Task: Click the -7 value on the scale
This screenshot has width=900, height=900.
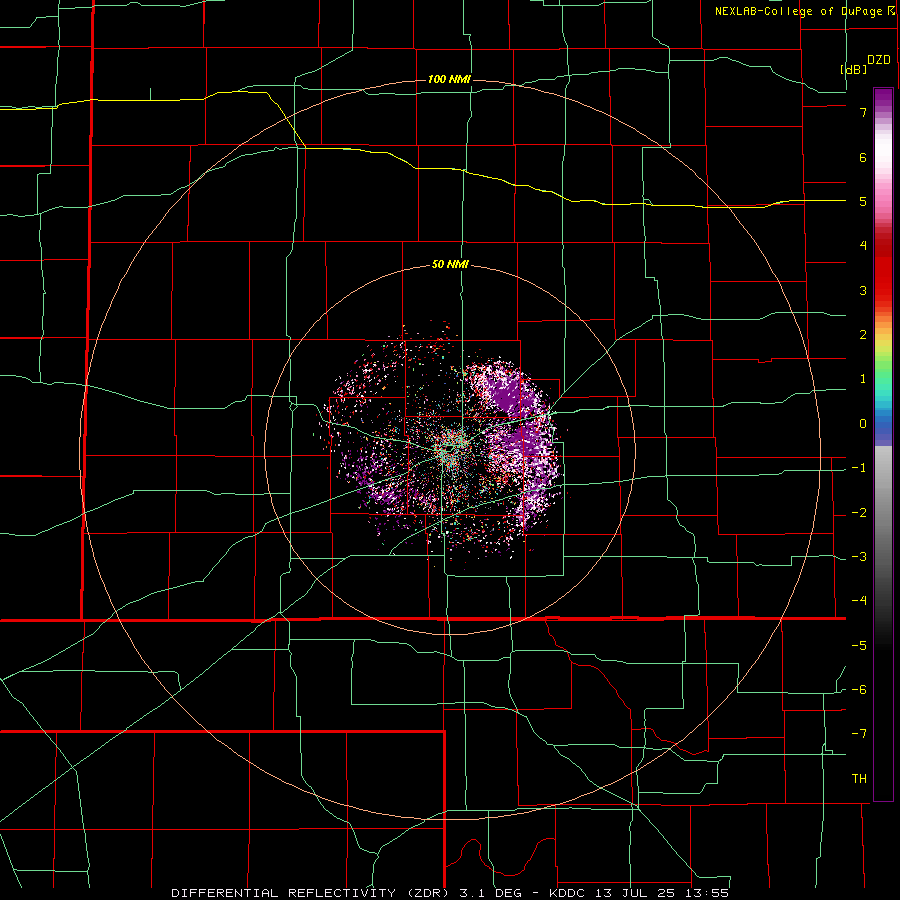Action: click(859, 734)
